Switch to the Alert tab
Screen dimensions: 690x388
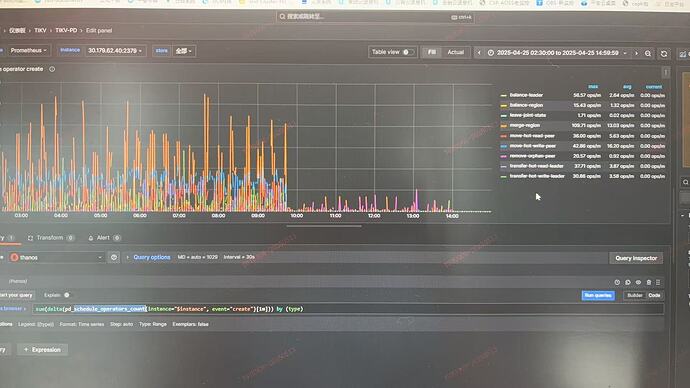coord(104,238)
